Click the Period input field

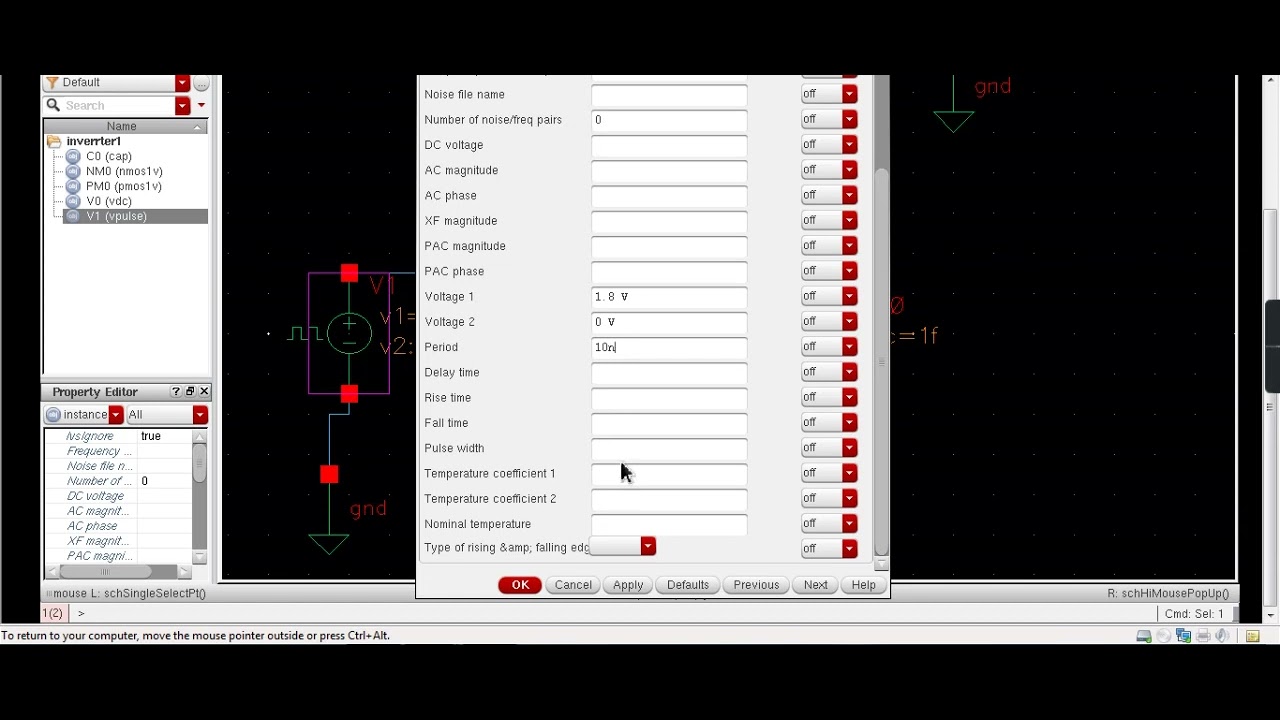(x=669, y=347)
